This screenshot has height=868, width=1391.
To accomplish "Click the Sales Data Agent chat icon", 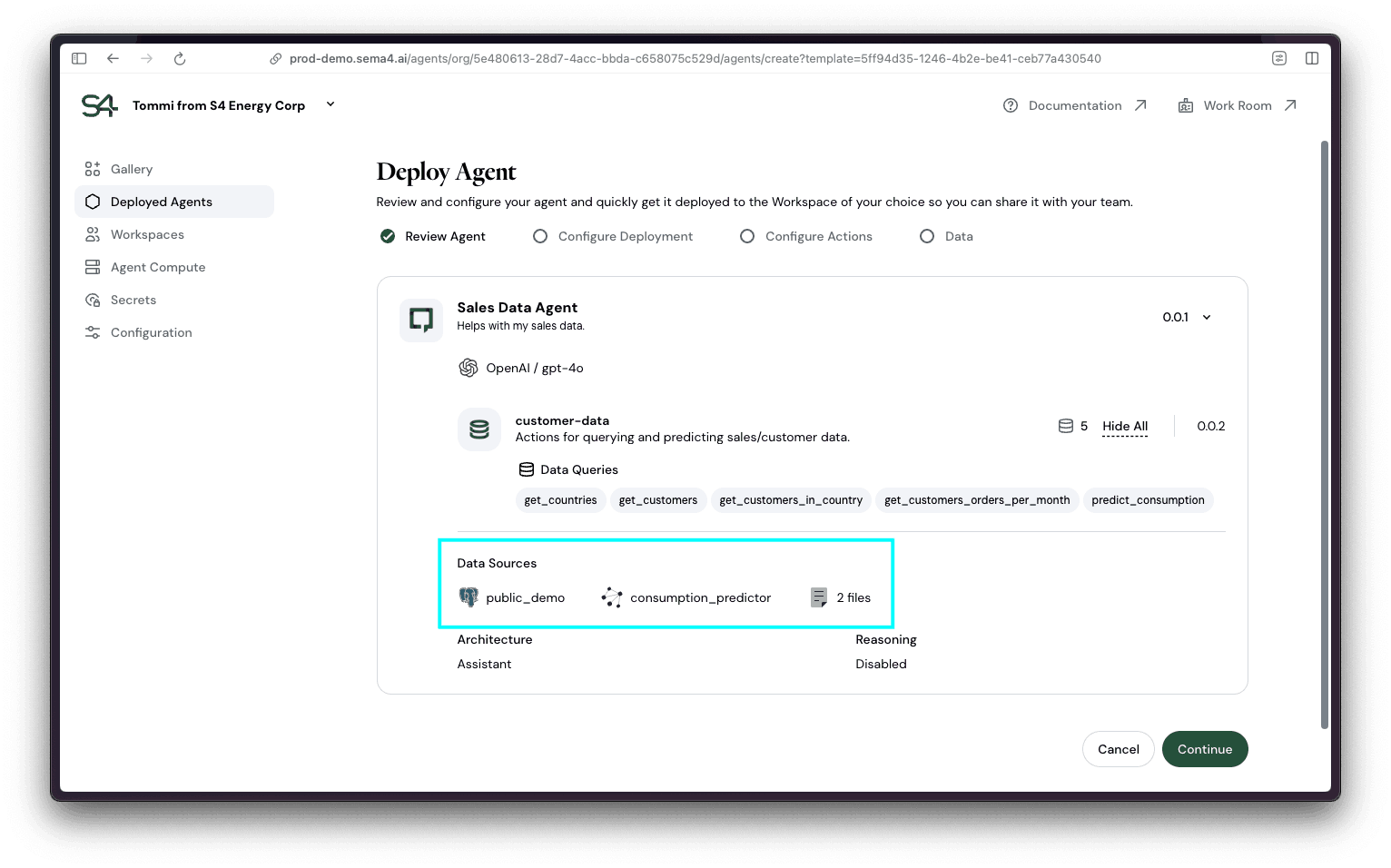I will tap(420, 320).
